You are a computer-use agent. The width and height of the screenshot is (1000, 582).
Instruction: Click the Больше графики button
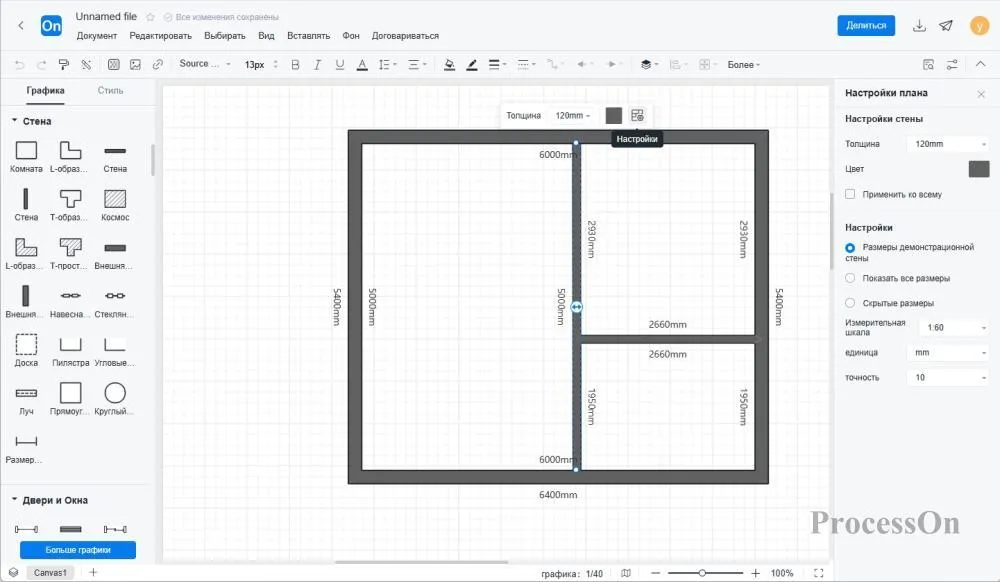(78, 549)
